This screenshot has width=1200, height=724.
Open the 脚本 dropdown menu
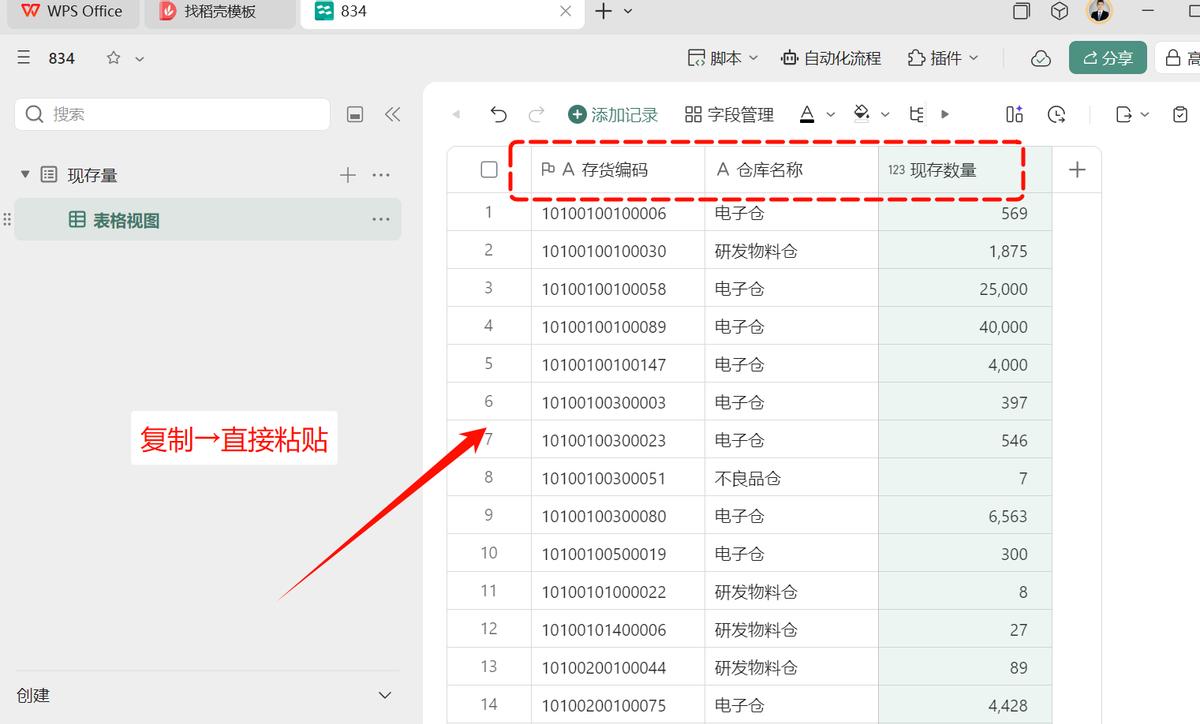(723, 58)
